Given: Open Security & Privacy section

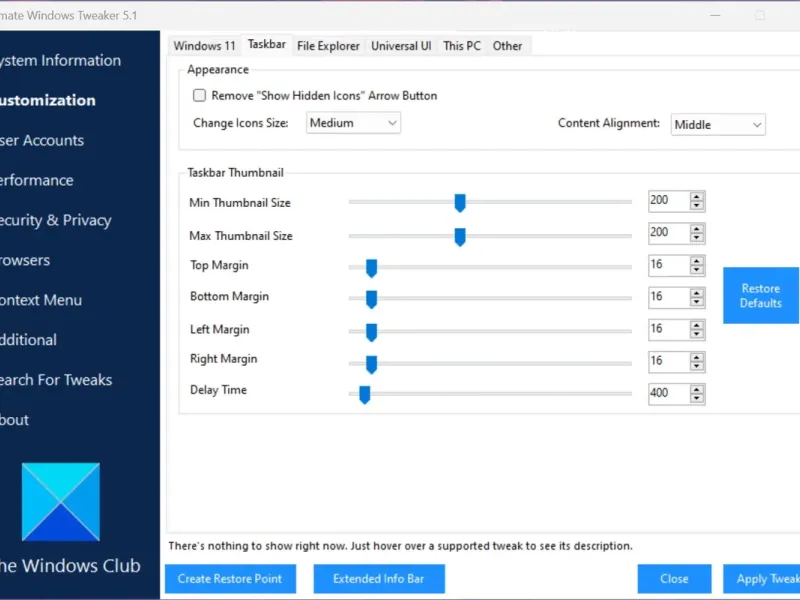Looking at the screenshot, I should [56, 220].
